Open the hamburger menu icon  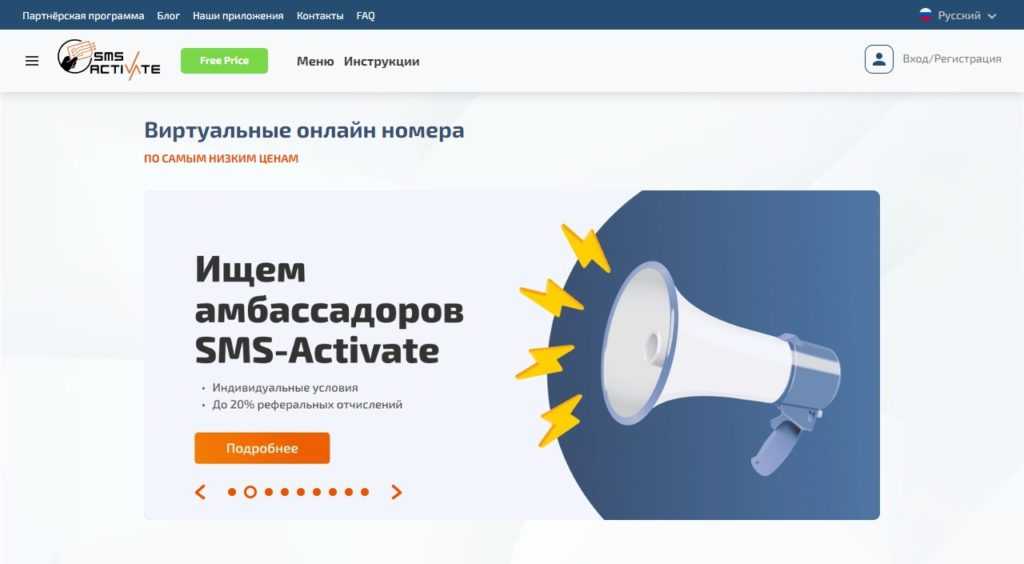click(31, 61)
